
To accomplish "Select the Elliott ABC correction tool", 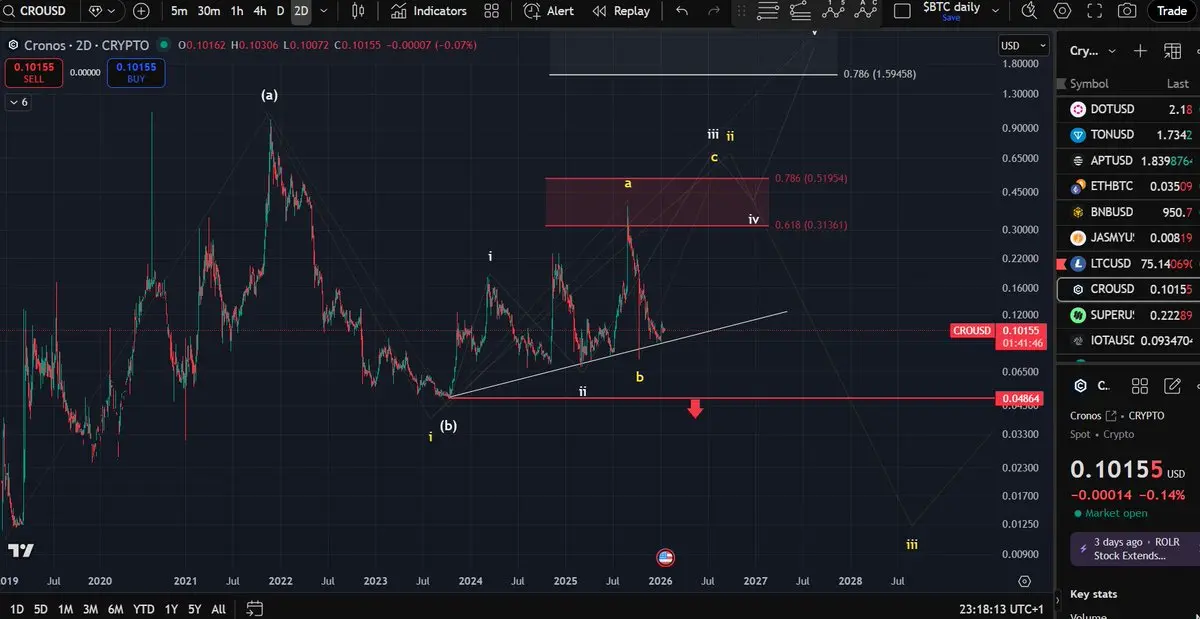I will [864, 10].
